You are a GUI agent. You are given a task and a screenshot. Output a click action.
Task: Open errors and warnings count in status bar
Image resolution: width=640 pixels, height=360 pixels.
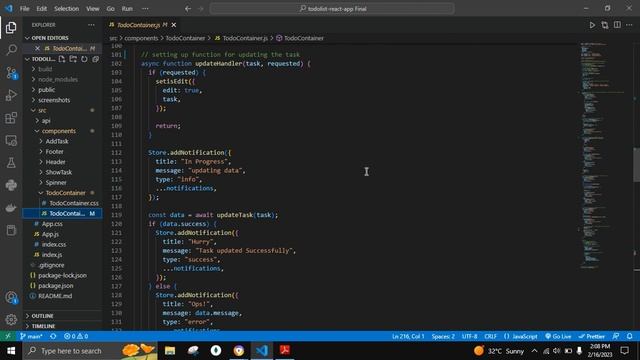[x=76, y=336]
